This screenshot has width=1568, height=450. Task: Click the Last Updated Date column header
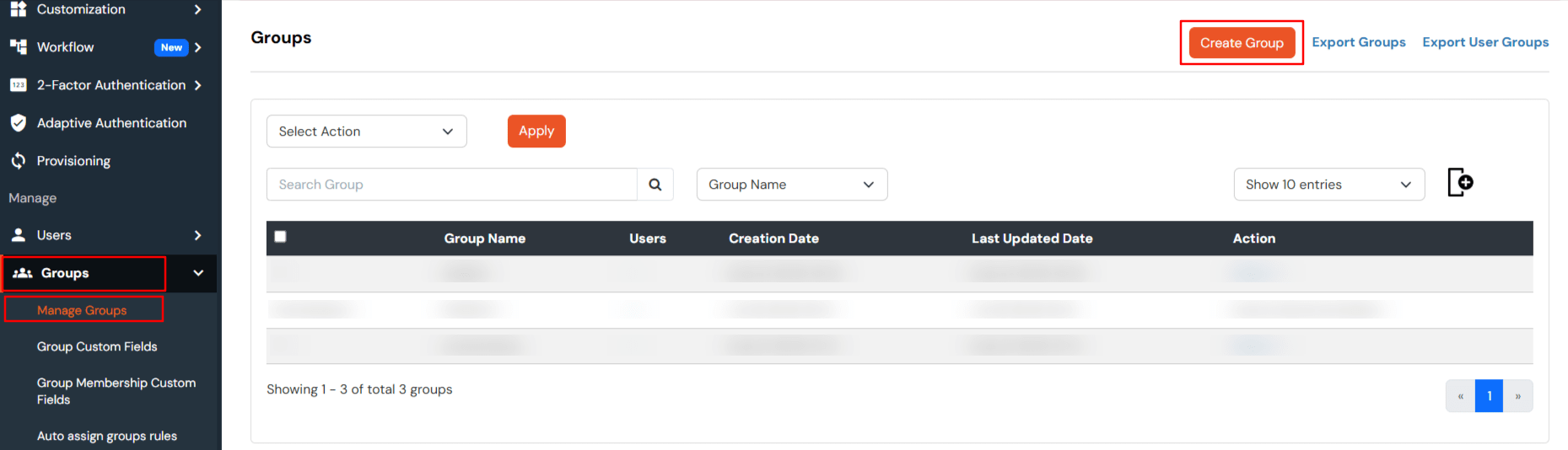1032,238
